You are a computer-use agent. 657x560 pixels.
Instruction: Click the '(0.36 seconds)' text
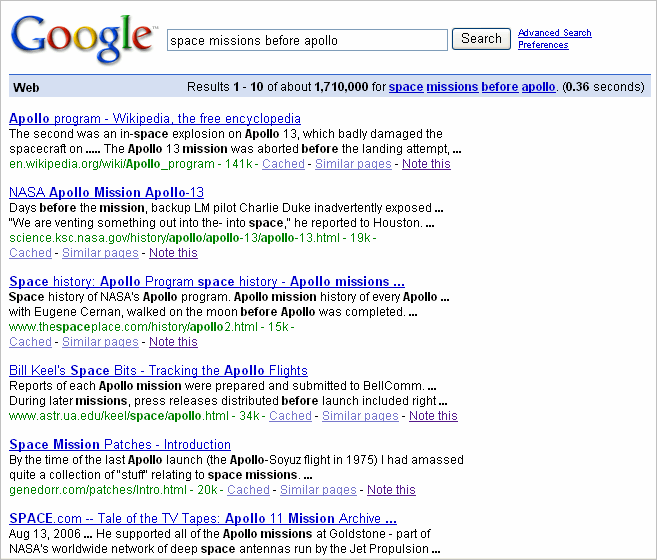click(x=603, y=87)
